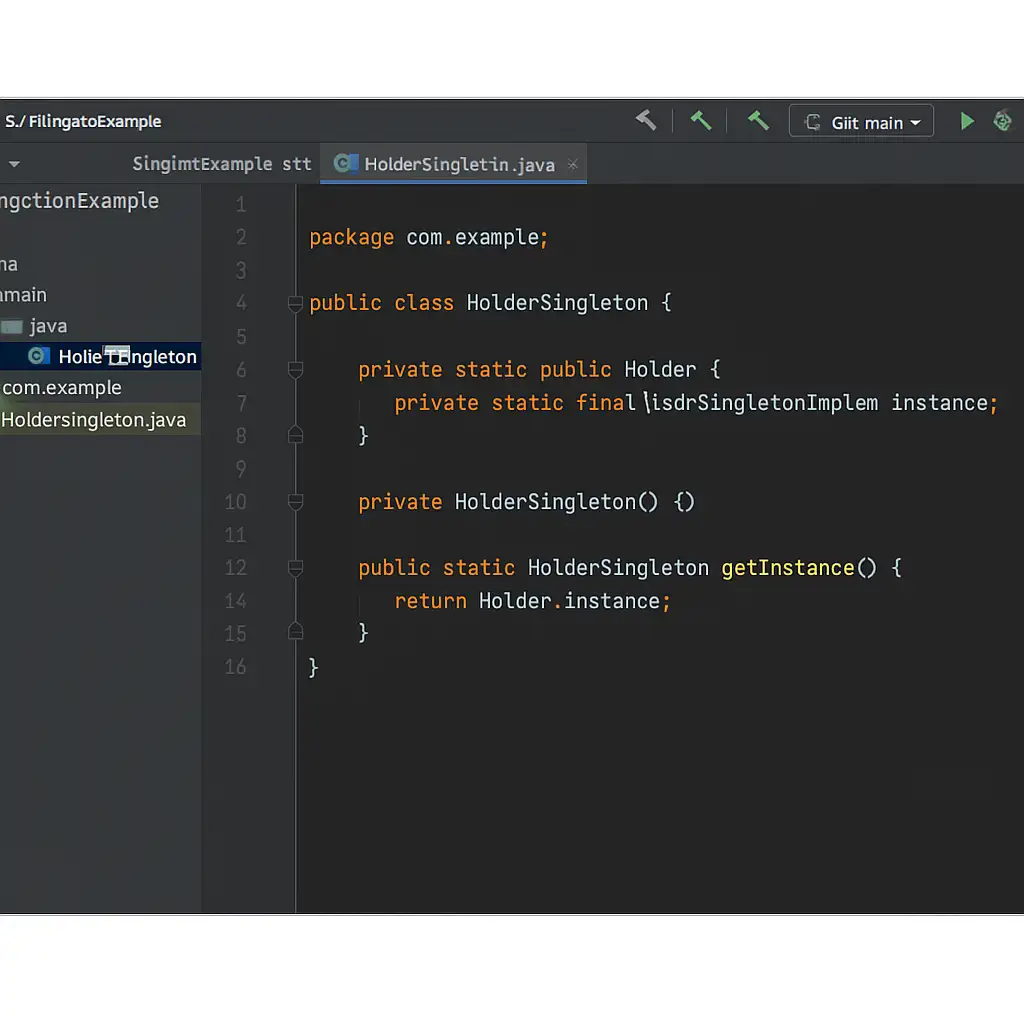Click the closing brace on line 16

click(313, 667)
